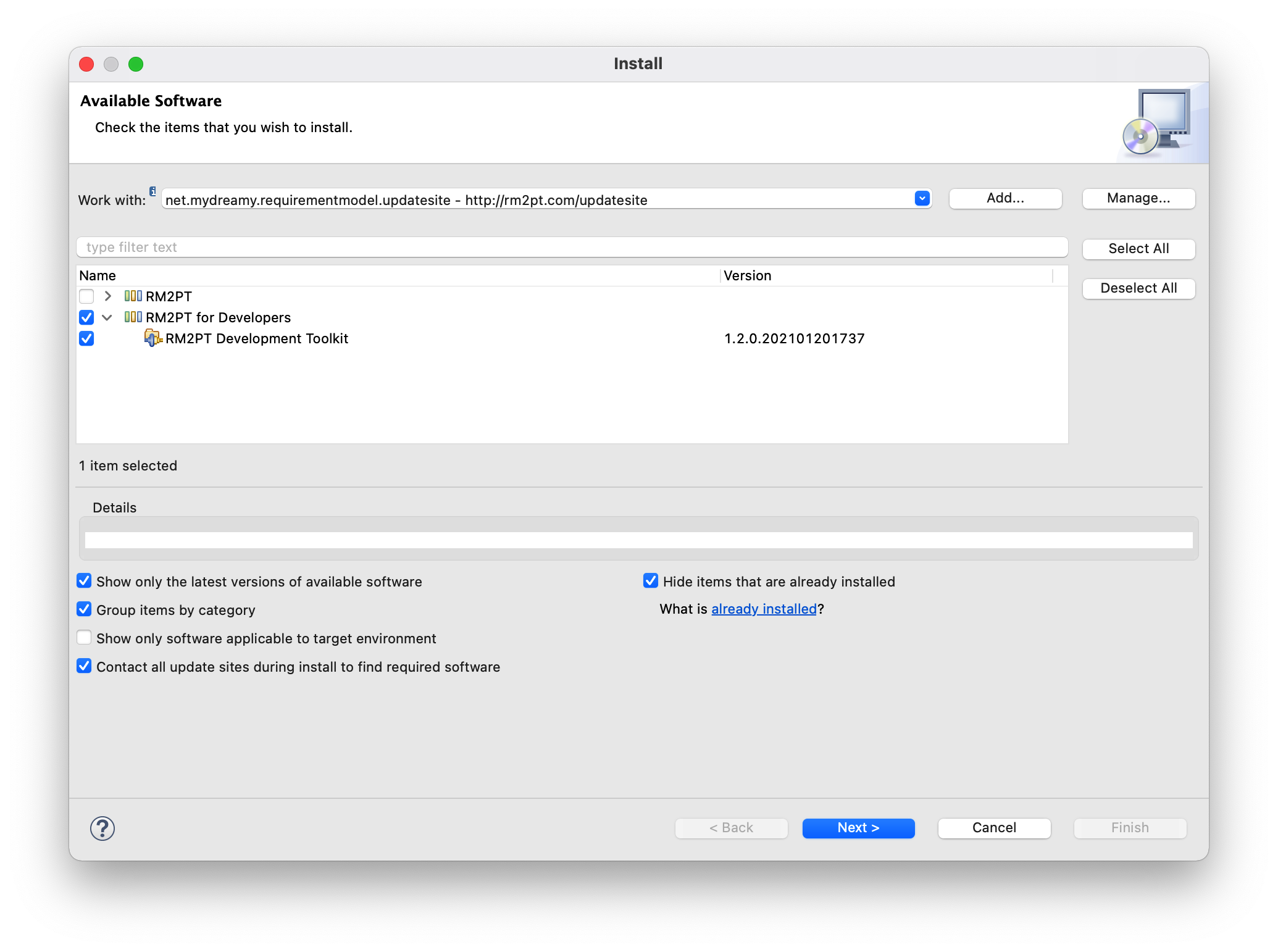Viewport: 1278px width, 952px height.
Task: Click the Manage... button
Action: (x=1138, y=198)
